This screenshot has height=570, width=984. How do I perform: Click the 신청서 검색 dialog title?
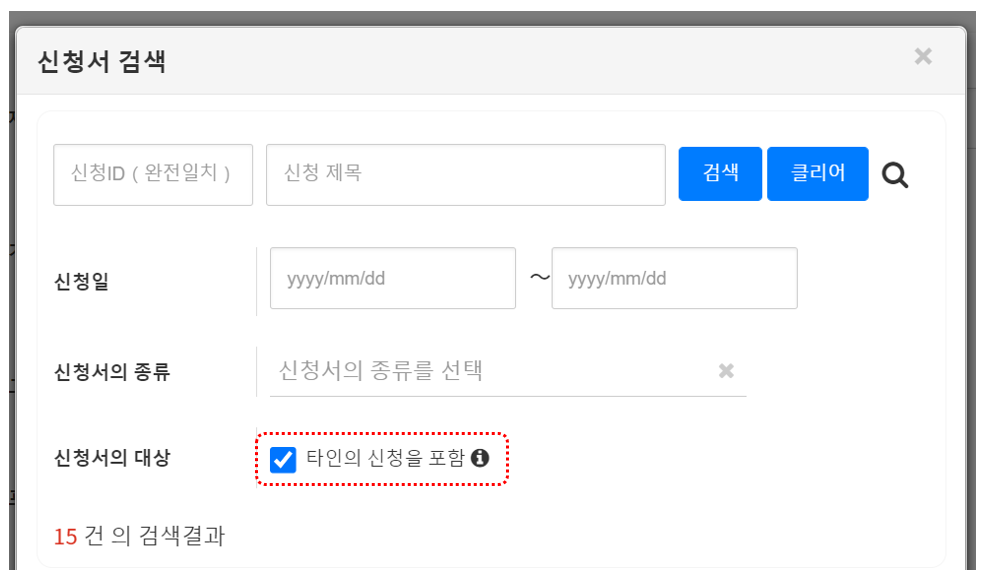tap(101, 62)
